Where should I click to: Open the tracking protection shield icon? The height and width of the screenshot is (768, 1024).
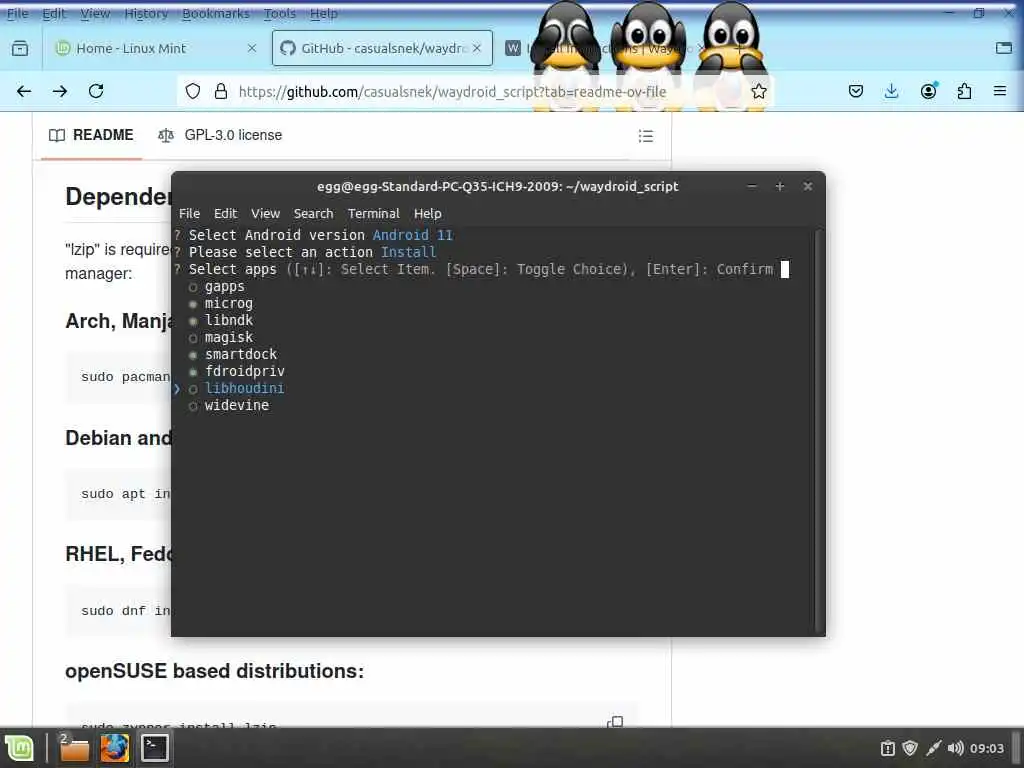click(x=193, y=91)
